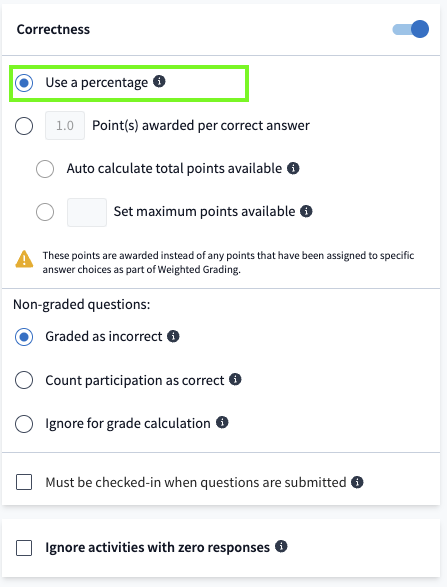This screenshot has height=587, width=447.
Task: Click the points per correct answer field
Action: point(65,125)
